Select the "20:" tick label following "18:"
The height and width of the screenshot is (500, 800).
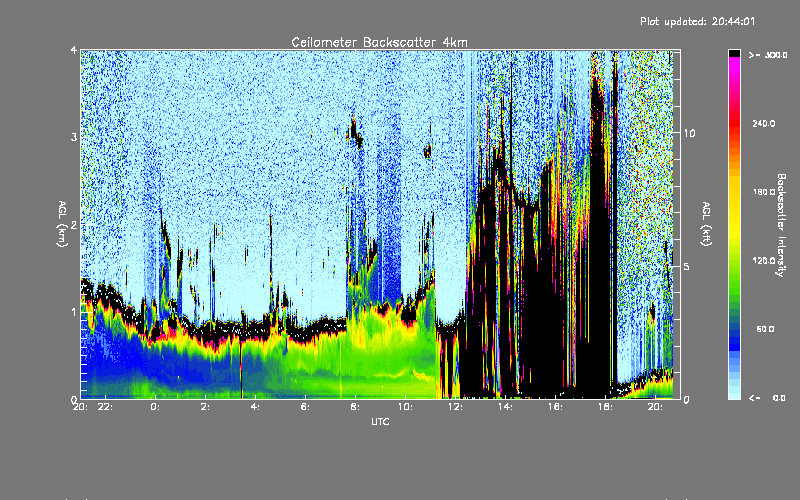pyautogui.click(x=655, y=407)
